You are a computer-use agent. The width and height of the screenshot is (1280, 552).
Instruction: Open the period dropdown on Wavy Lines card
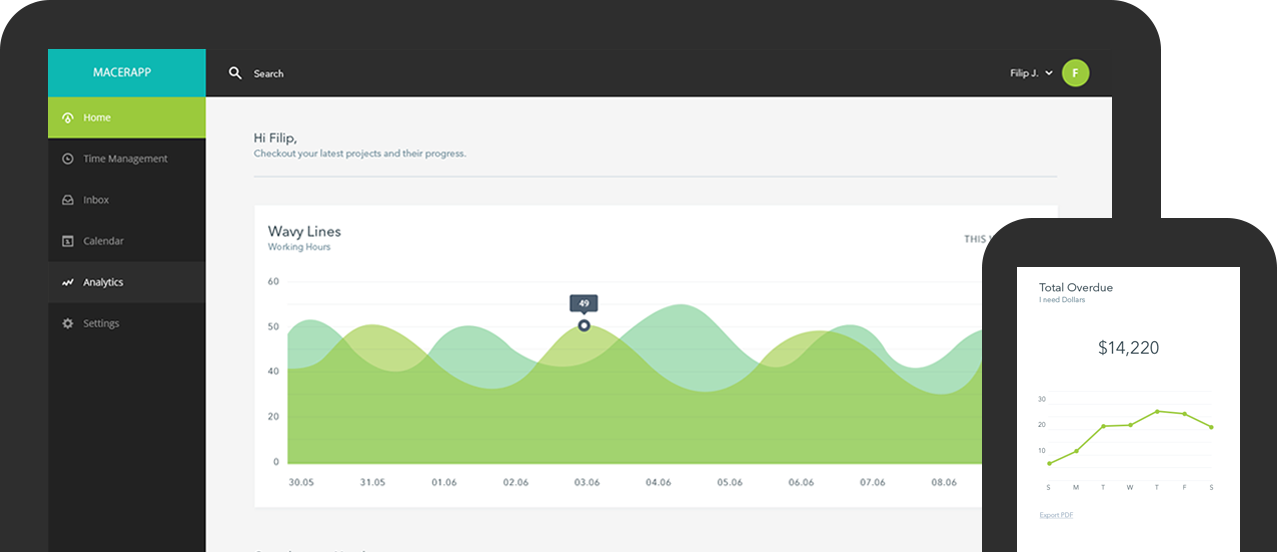[x=974, y=239]
